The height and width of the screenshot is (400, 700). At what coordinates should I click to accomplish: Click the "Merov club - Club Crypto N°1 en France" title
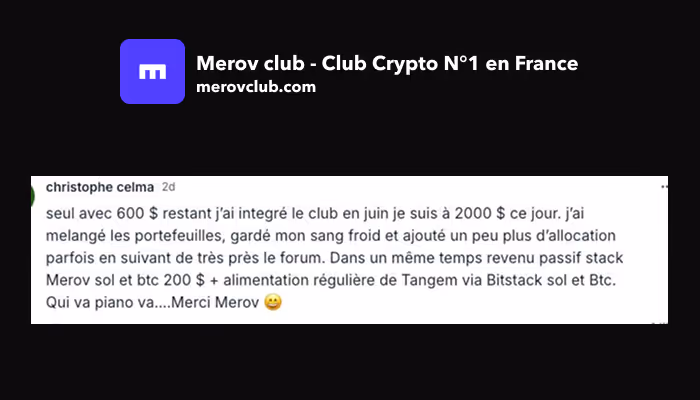(x=387, y=63)
